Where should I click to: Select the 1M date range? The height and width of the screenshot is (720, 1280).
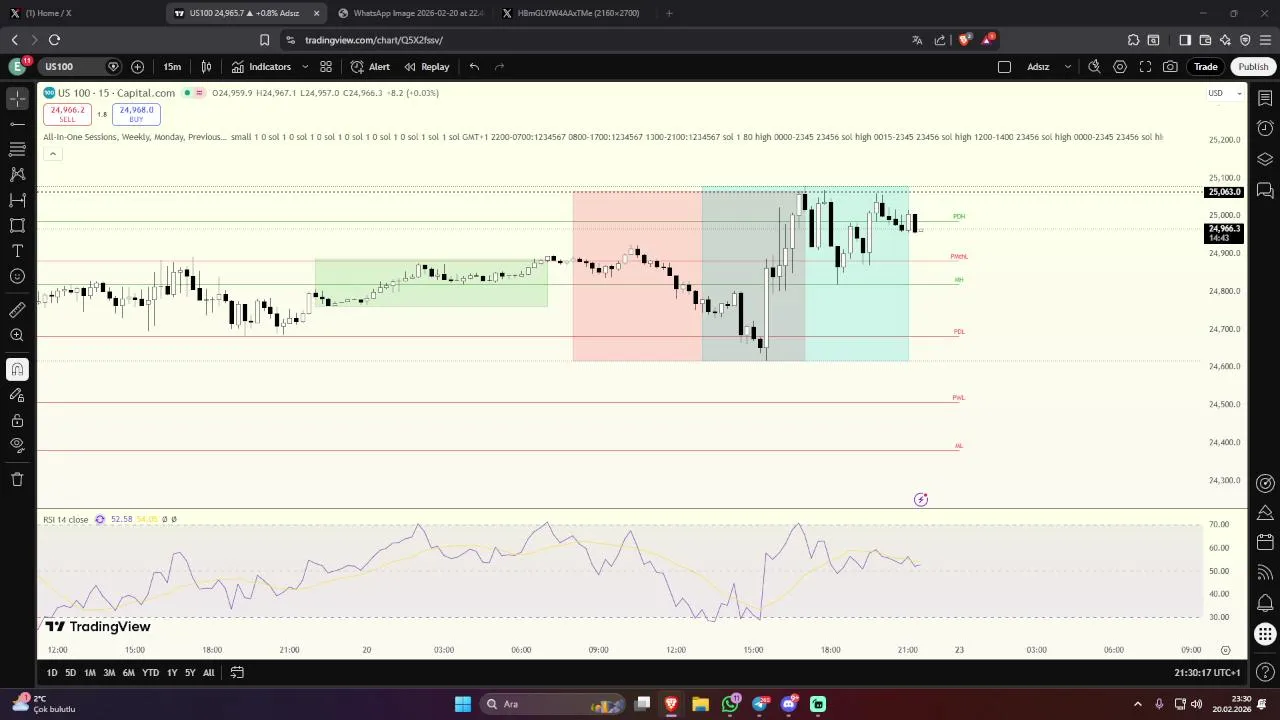[89, 673]
